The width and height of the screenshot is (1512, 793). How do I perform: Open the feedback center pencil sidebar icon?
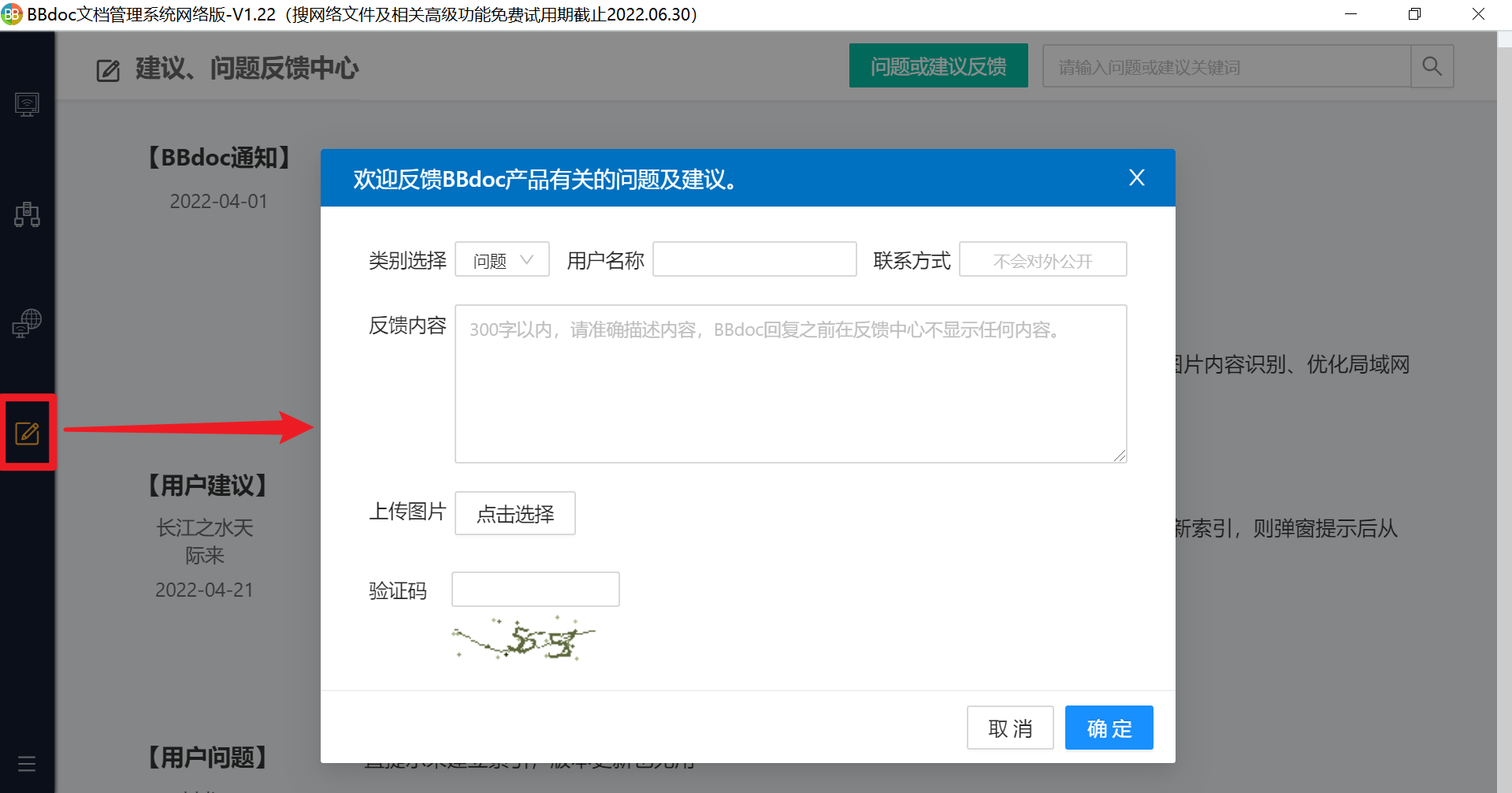(27, 433)
